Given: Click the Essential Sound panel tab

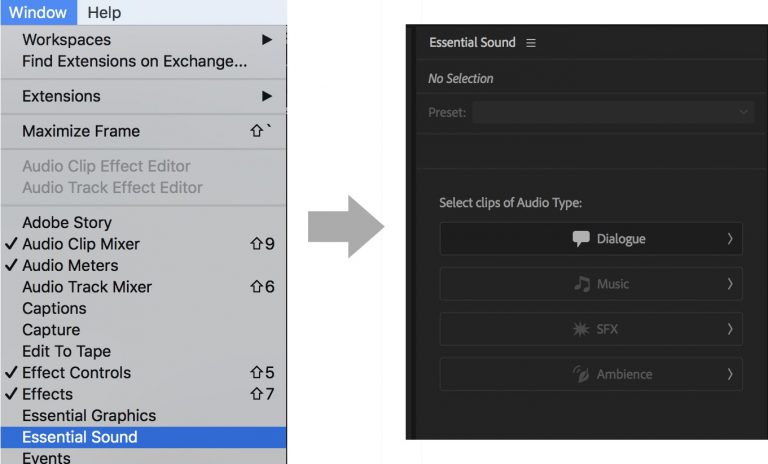Looking at the screenshot, I should pyautogui.click(x=472, y=43).
